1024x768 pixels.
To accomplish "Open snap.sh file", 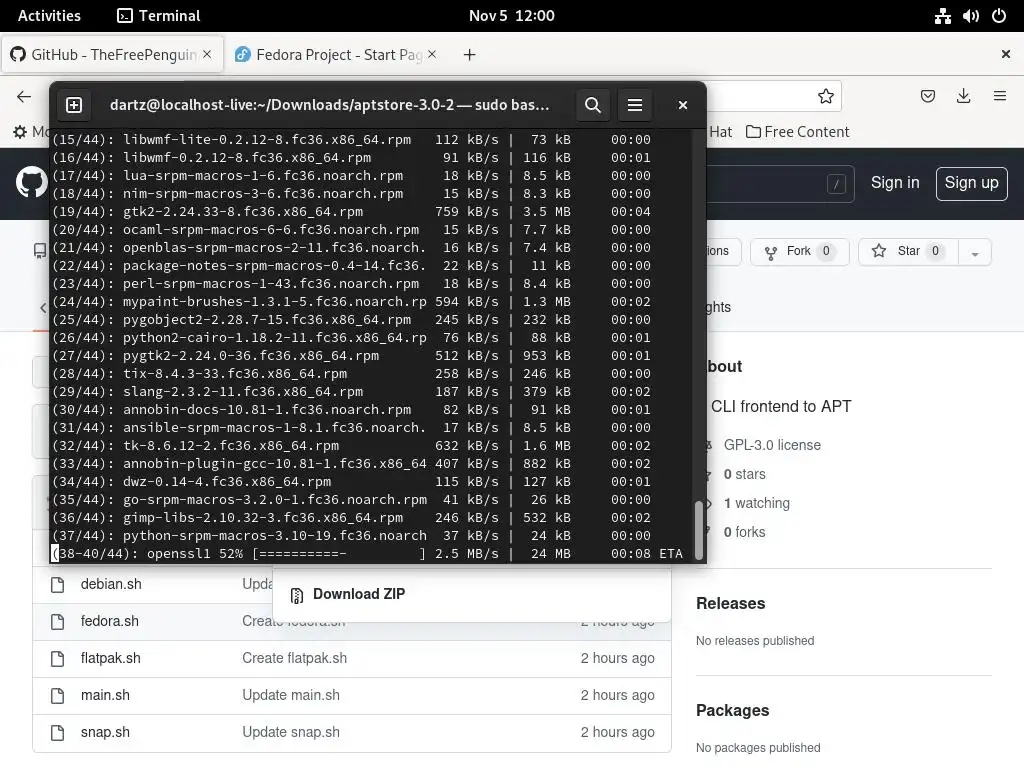I will pyautogui.click(x=105, y=732).
